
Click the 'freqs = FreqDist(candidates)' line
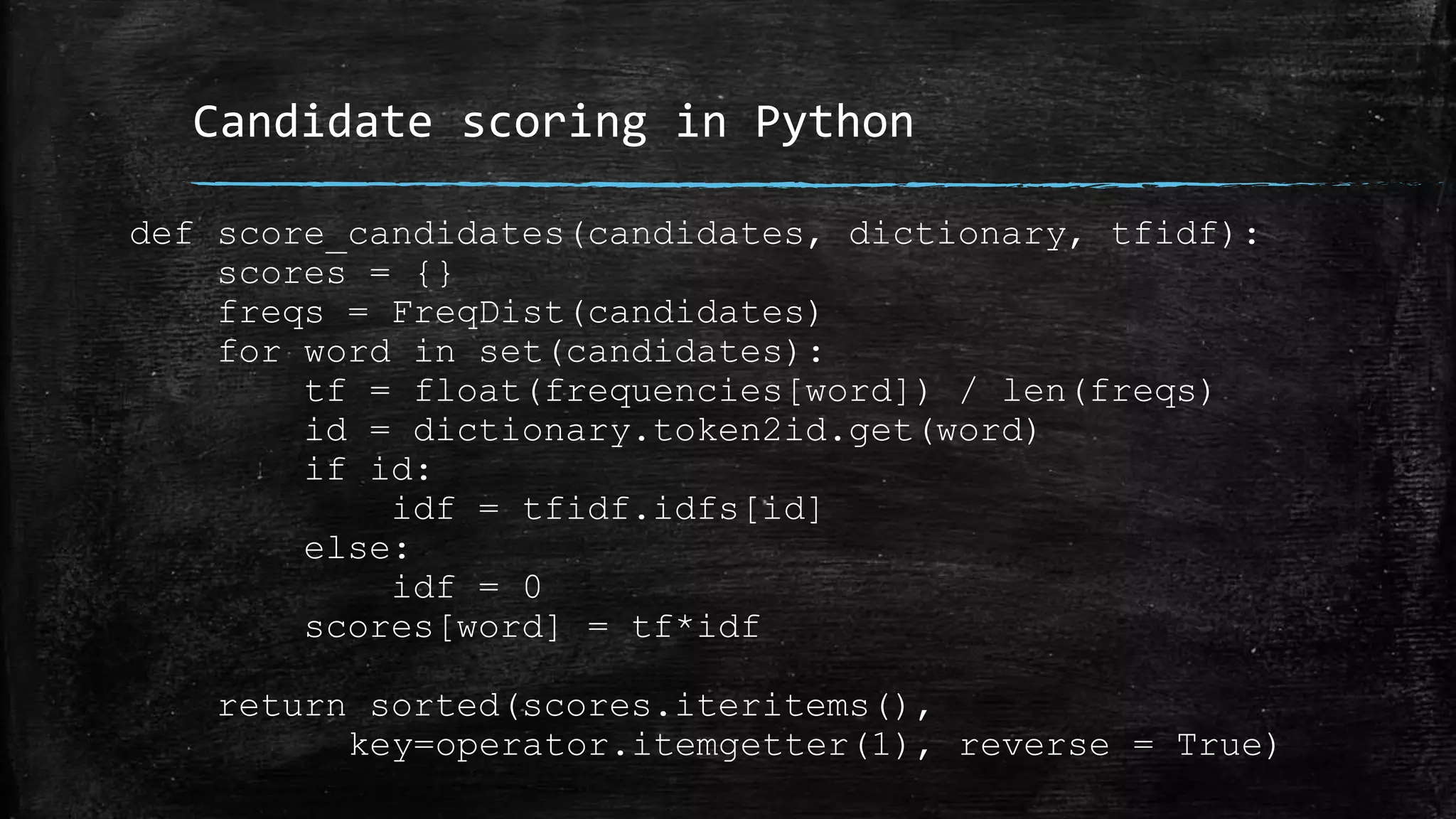[x=519, y=313]
